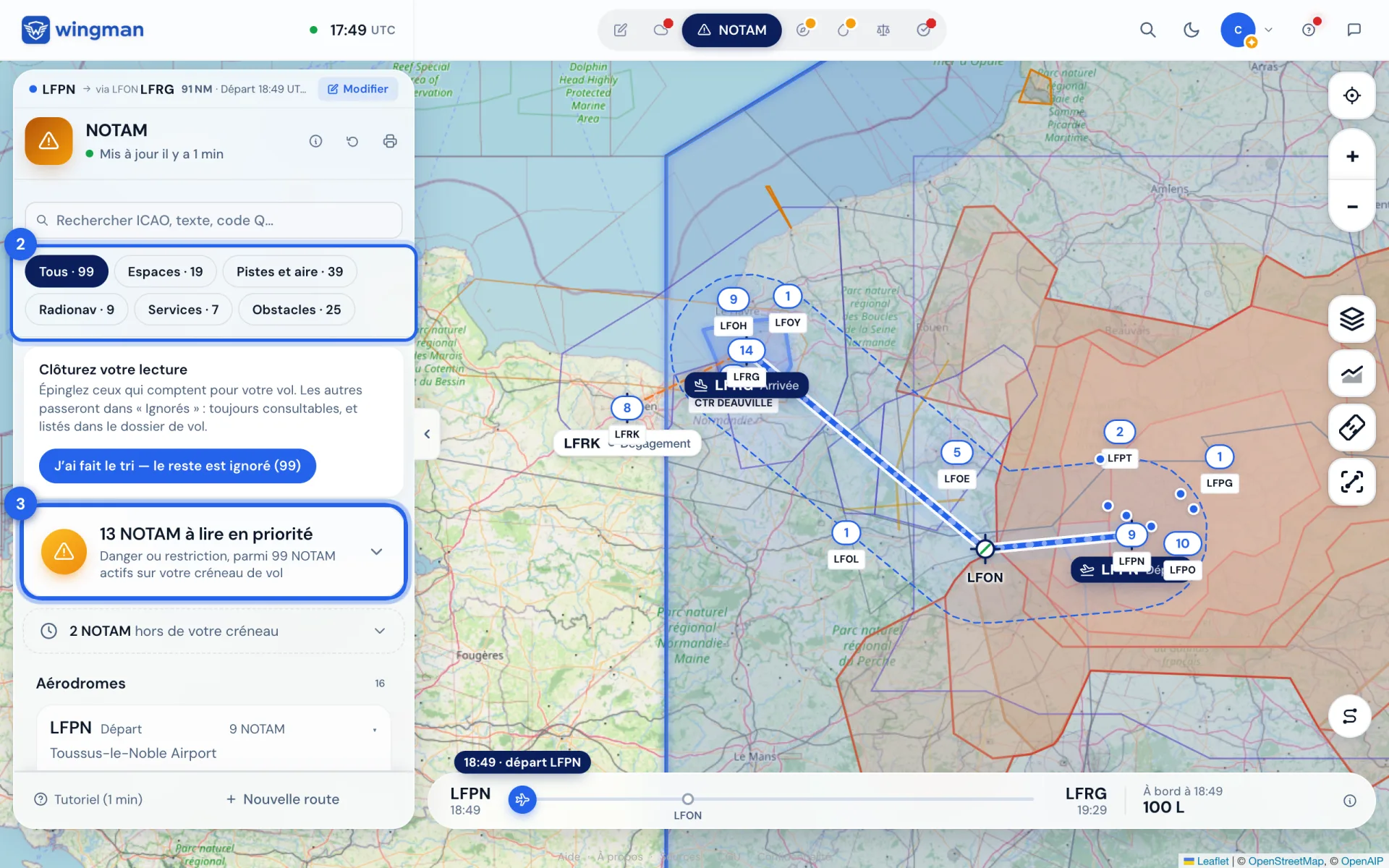Click J'ai fait le tri button

177,466
